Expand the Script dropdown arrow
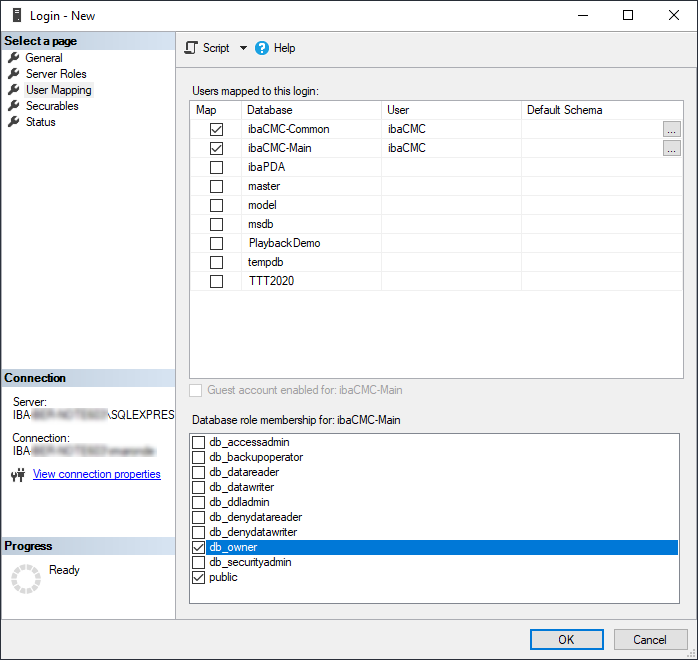This screenshot has height=660, width=698. tap(243, 48)
